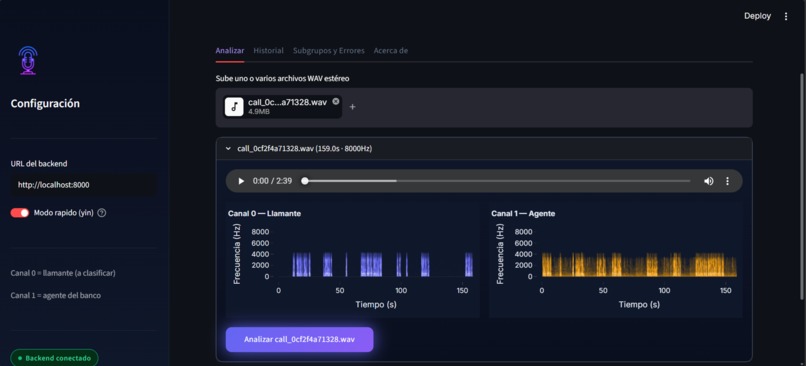Screen dimensions: 806x366
Task: Open the three-dot main menu beside Deploy
Action: (x=785, y=16)
